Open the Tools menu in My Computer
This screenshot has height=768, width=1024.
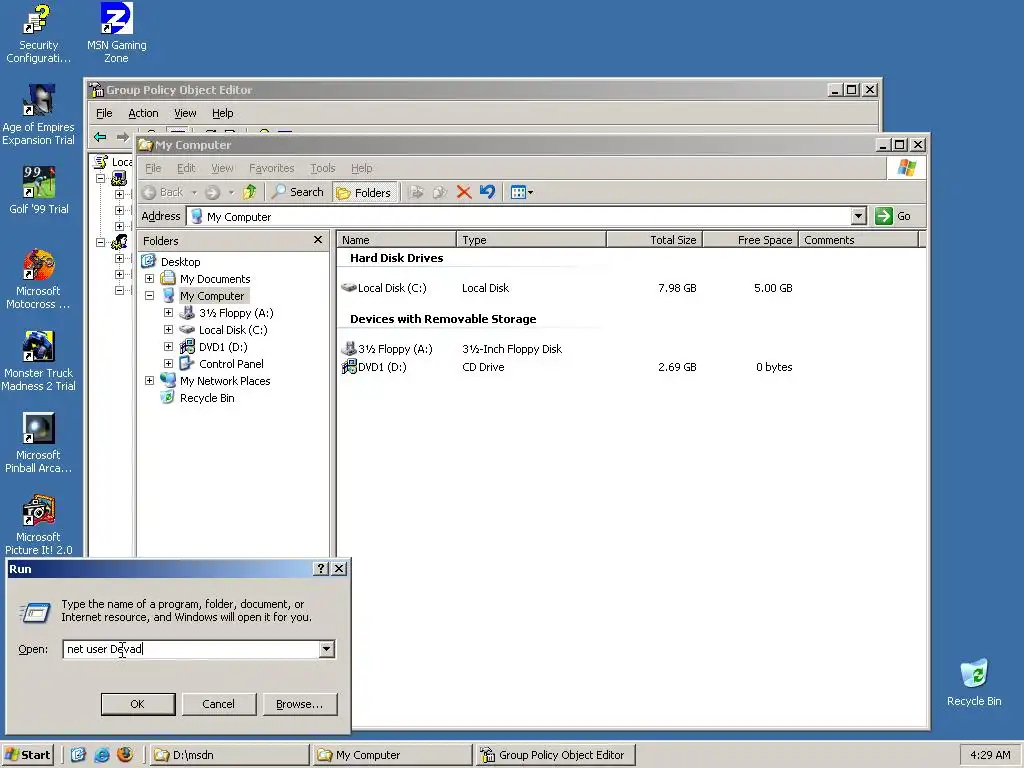pos(323,168)
